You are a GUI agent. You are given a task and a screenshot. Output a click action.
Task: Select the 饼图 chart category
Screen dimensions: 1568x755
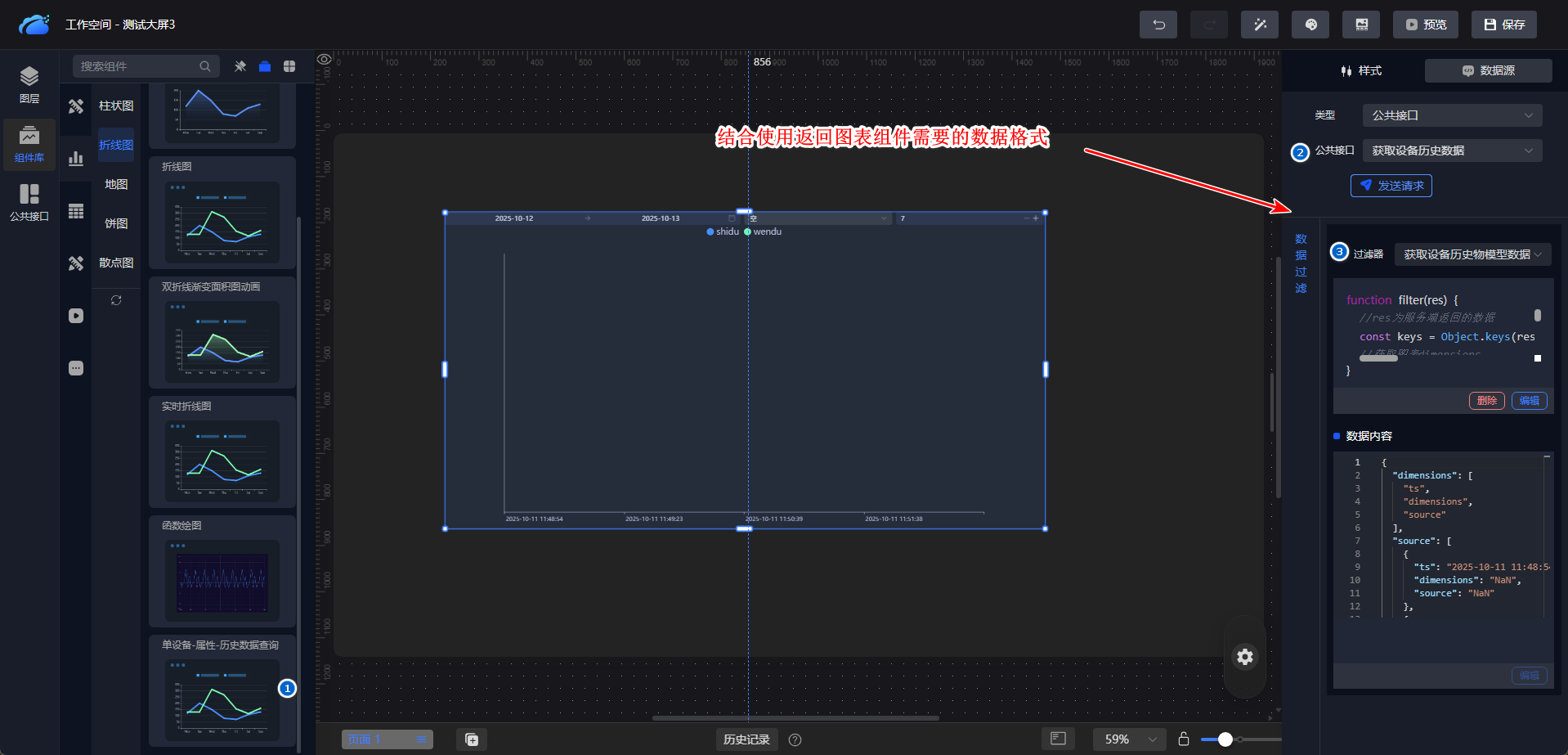[x=116, y=223]
